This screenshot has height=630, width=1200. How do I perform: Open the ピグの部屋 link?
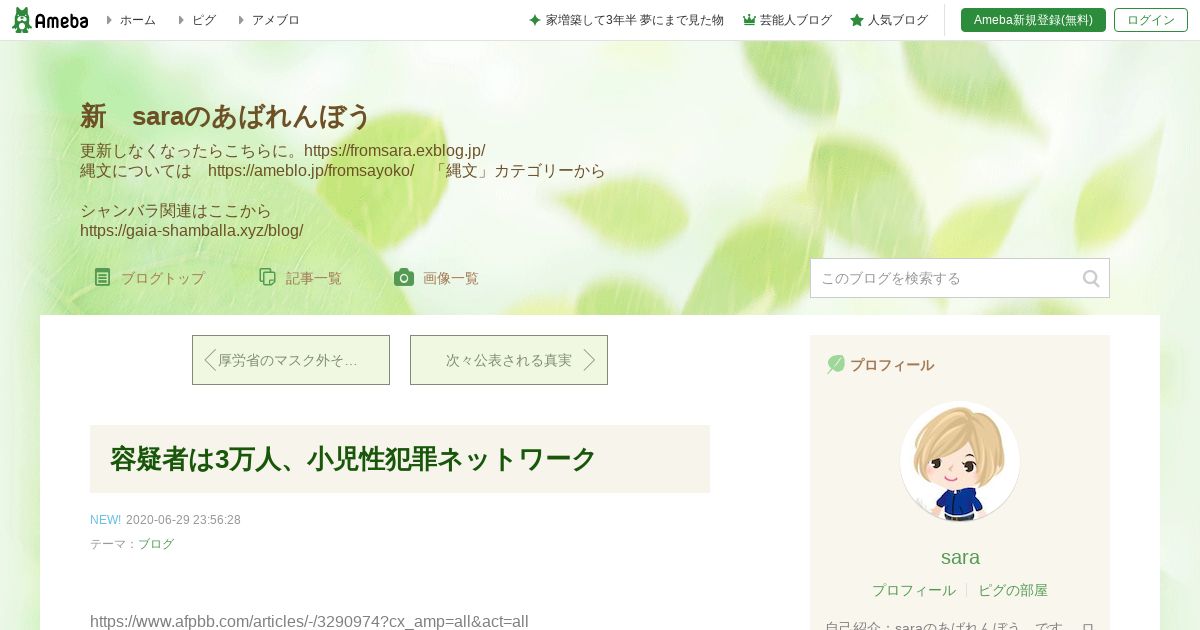click(x=1013, y=590)
